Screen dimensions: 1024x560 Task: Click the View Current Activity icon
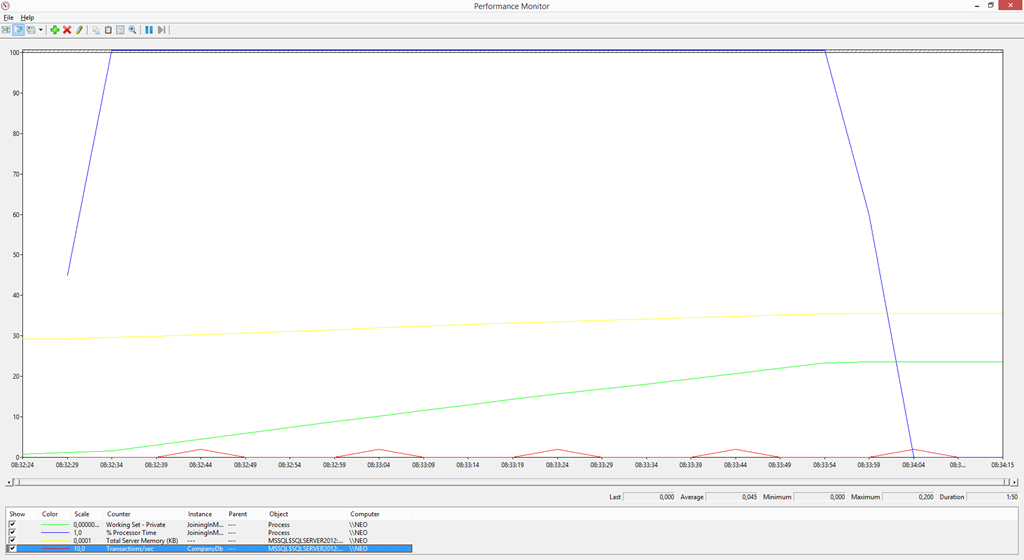pos(6,30)
